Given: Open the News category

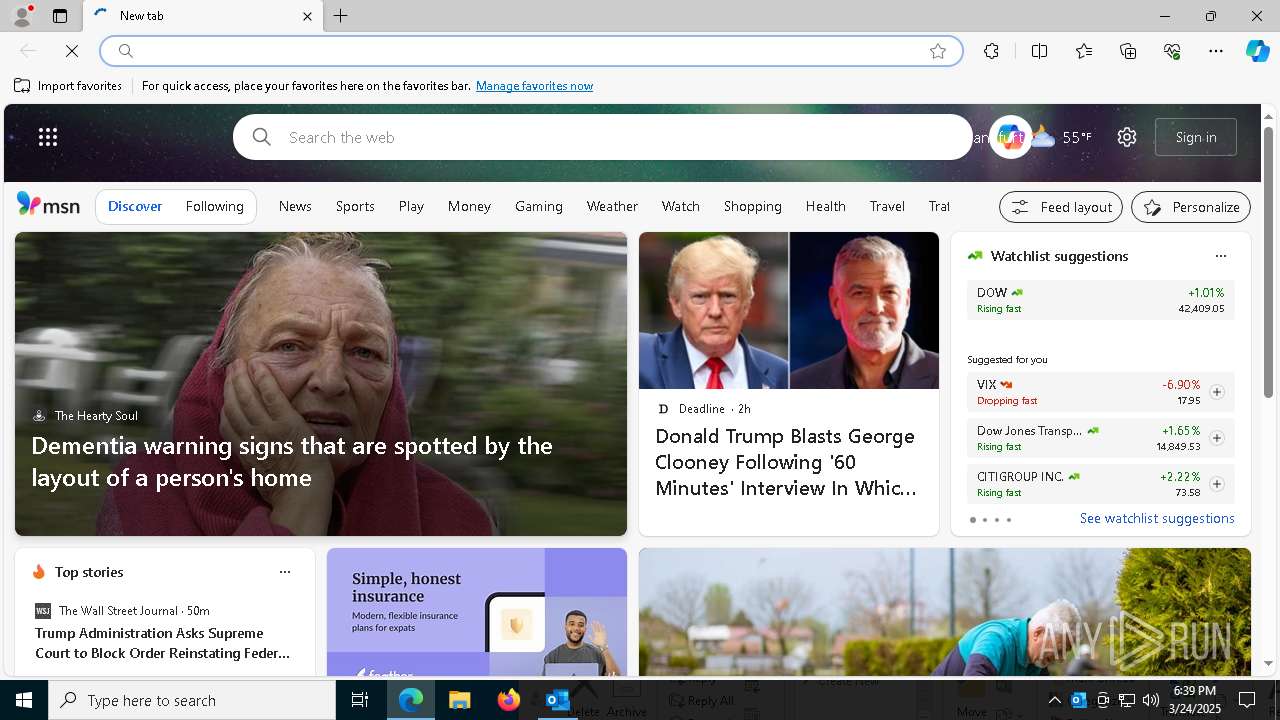Looking at the screenshot, I should (295, 206).
